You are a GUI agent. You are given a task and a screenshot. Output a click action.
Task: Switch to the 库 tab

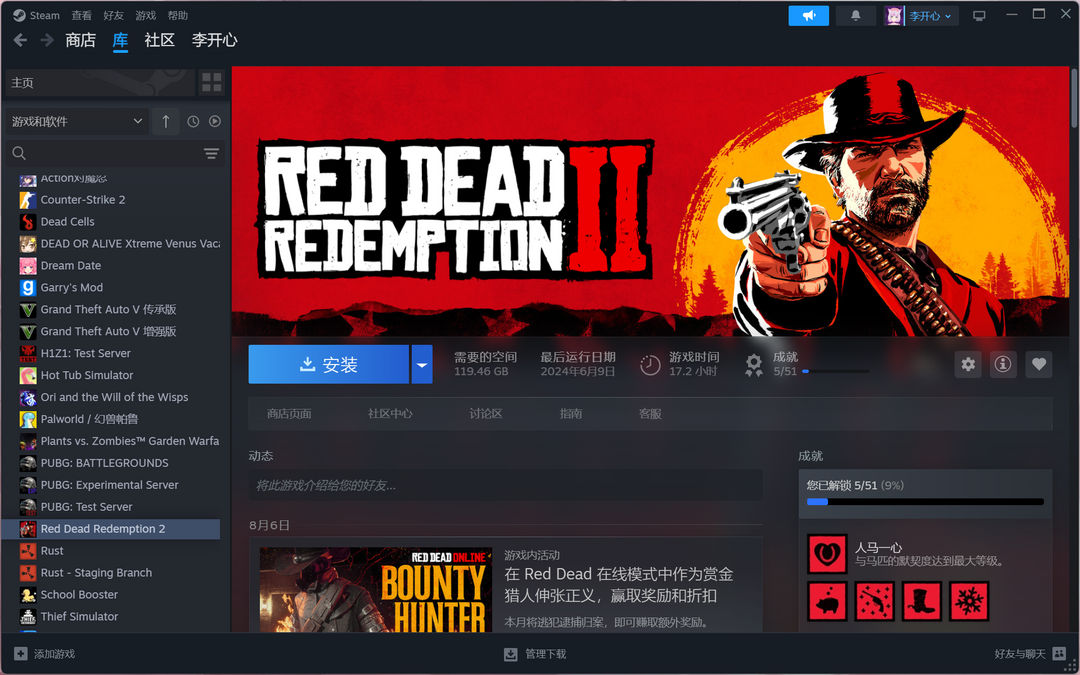click(x=120, y=41)
